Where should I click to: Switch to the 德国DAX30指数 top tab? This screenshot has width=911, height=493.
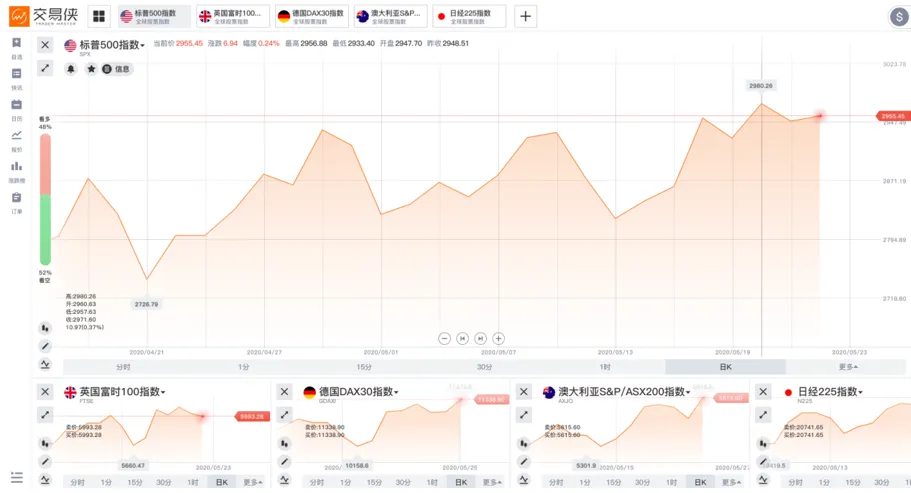click(312, 16)
